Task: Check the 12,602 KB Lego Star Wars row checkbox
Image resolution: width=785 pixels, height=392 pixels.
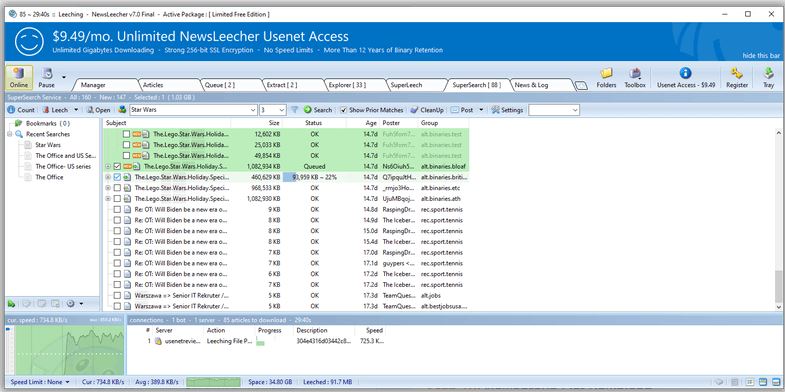Action: coord(127,134)
